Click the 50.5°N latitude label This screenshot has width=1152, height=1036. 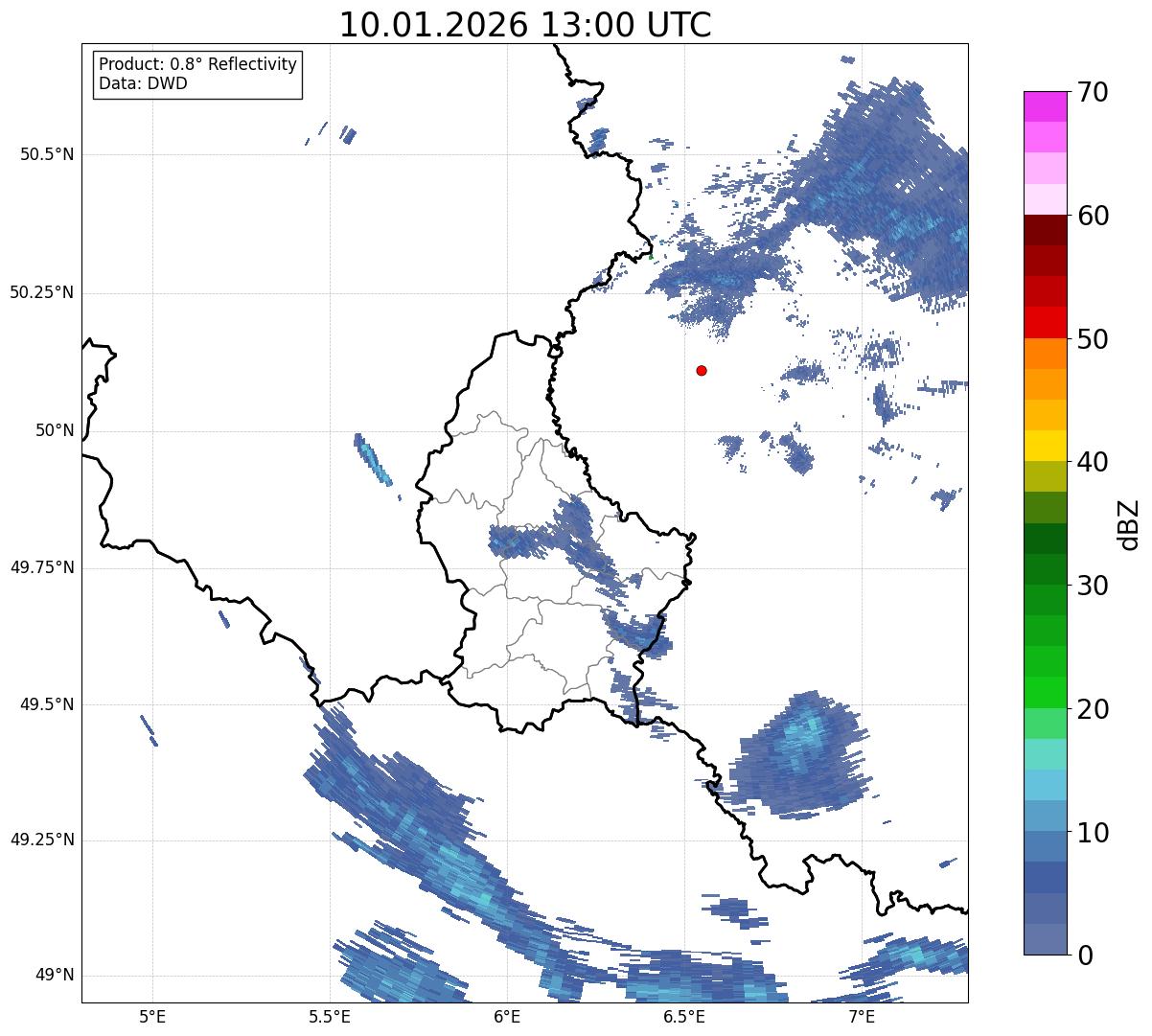(x=46, y=154)
